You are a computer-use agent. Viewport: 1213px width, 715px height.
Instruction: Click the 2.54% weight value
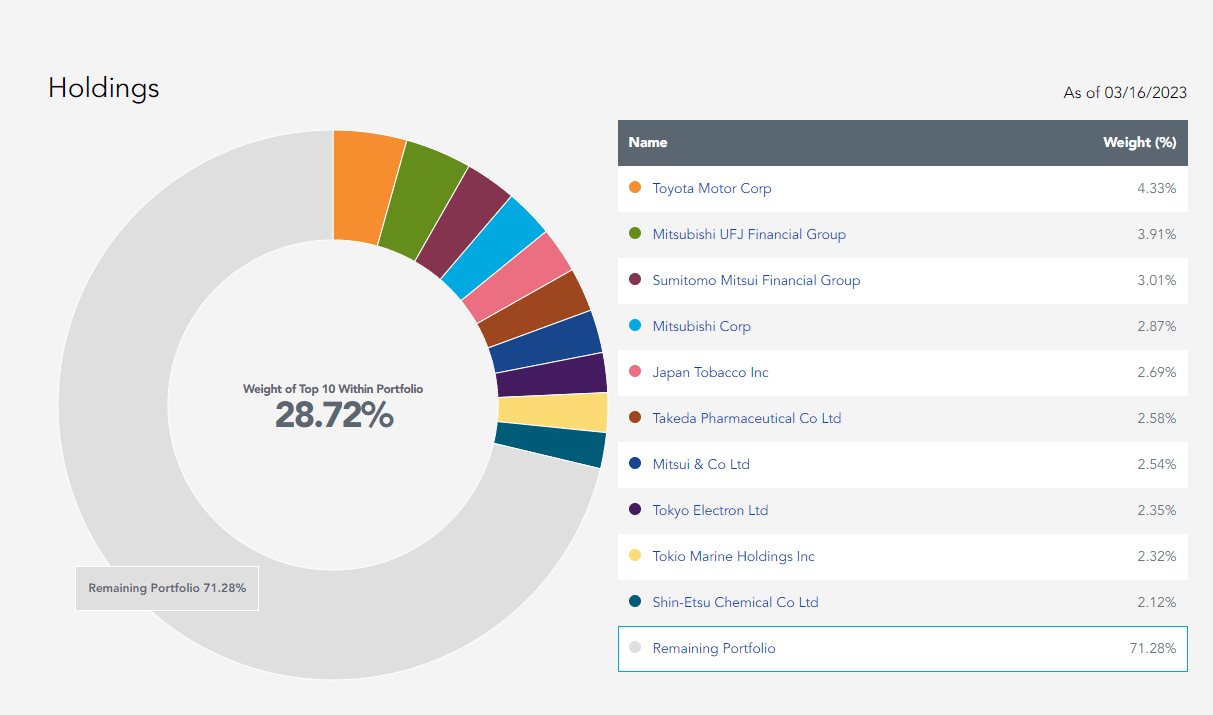tap(1157, 464)
